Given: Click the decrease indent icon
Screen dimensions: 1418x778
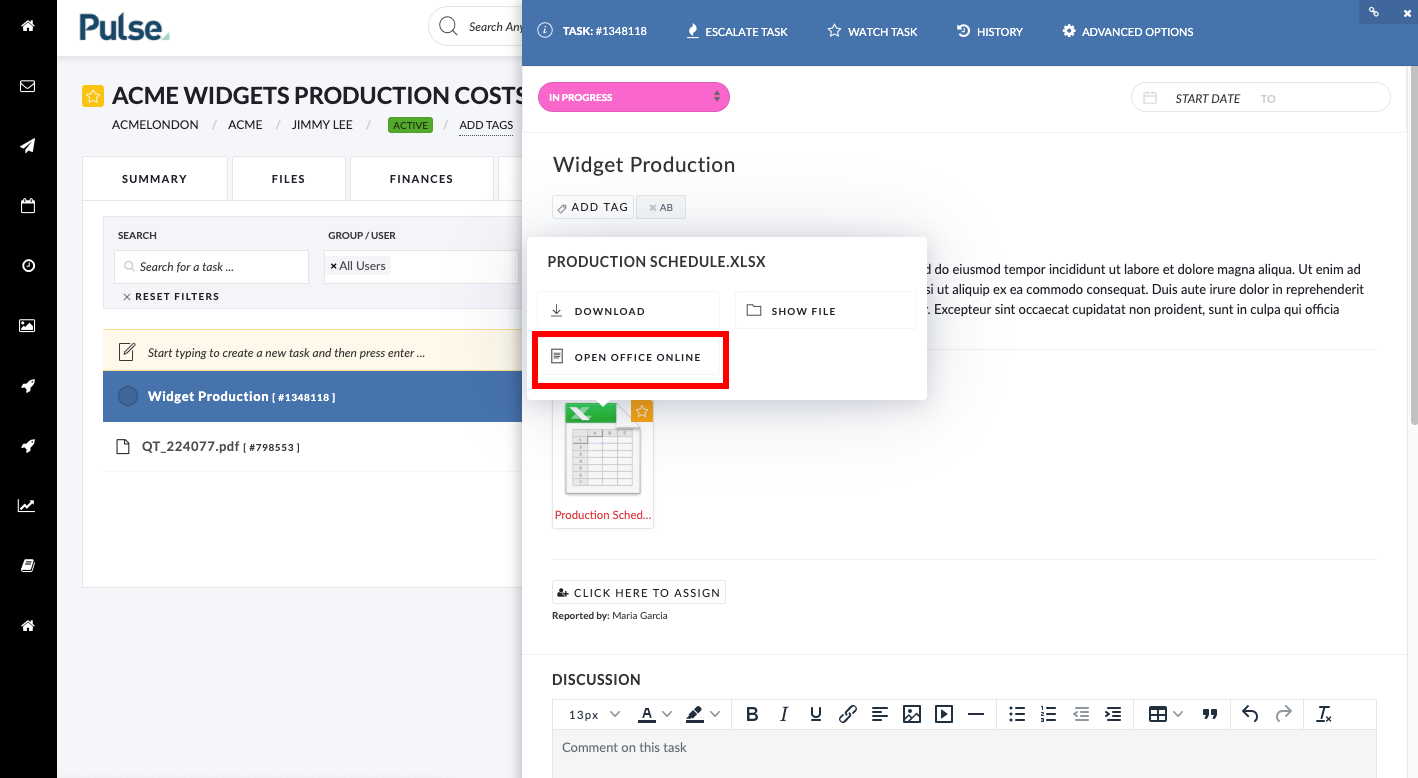Looking at the screenshot, I should click(1081, 714).
